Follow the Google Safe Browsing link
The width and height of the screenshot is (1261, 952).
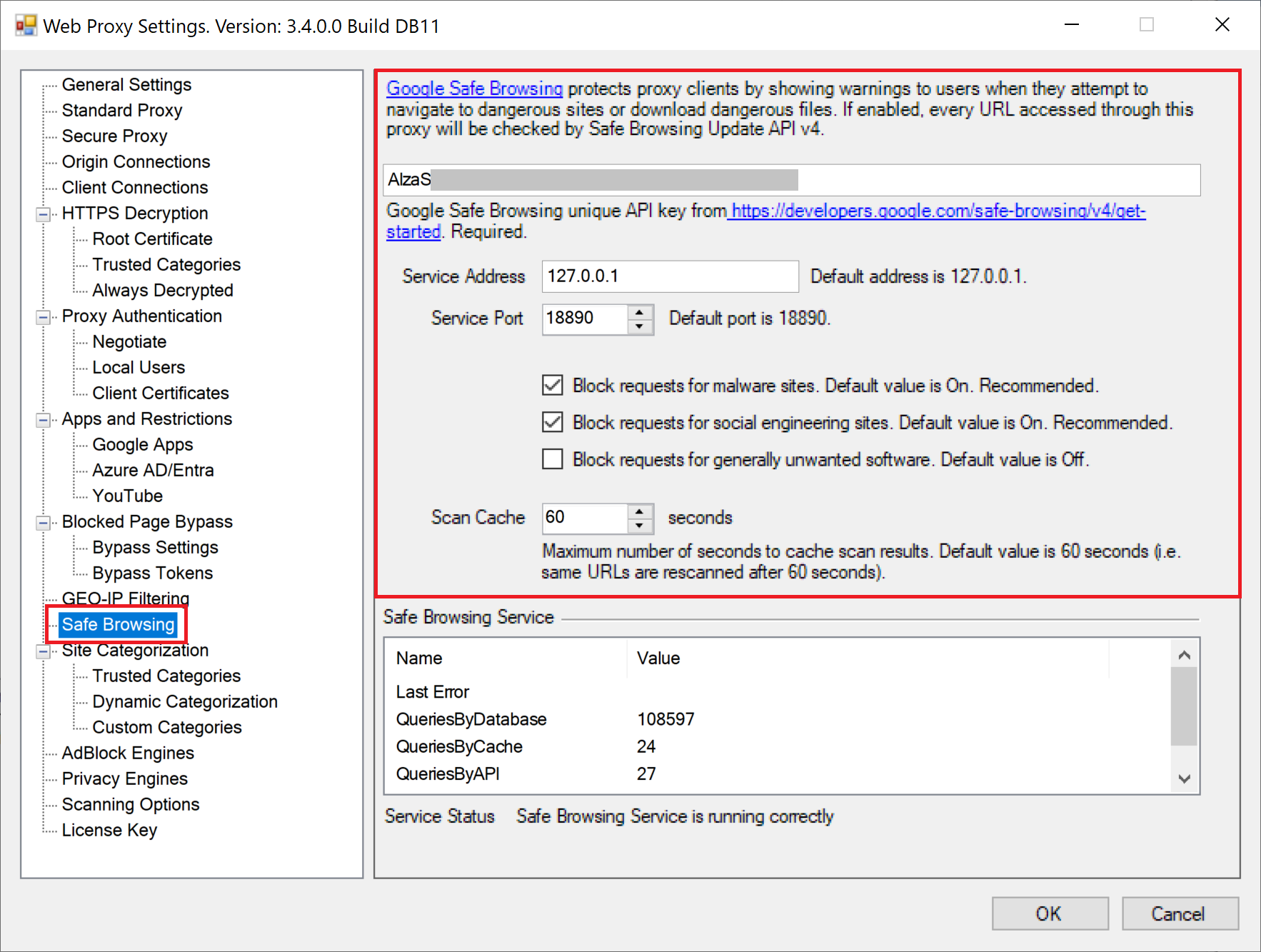tap(475, 89)
